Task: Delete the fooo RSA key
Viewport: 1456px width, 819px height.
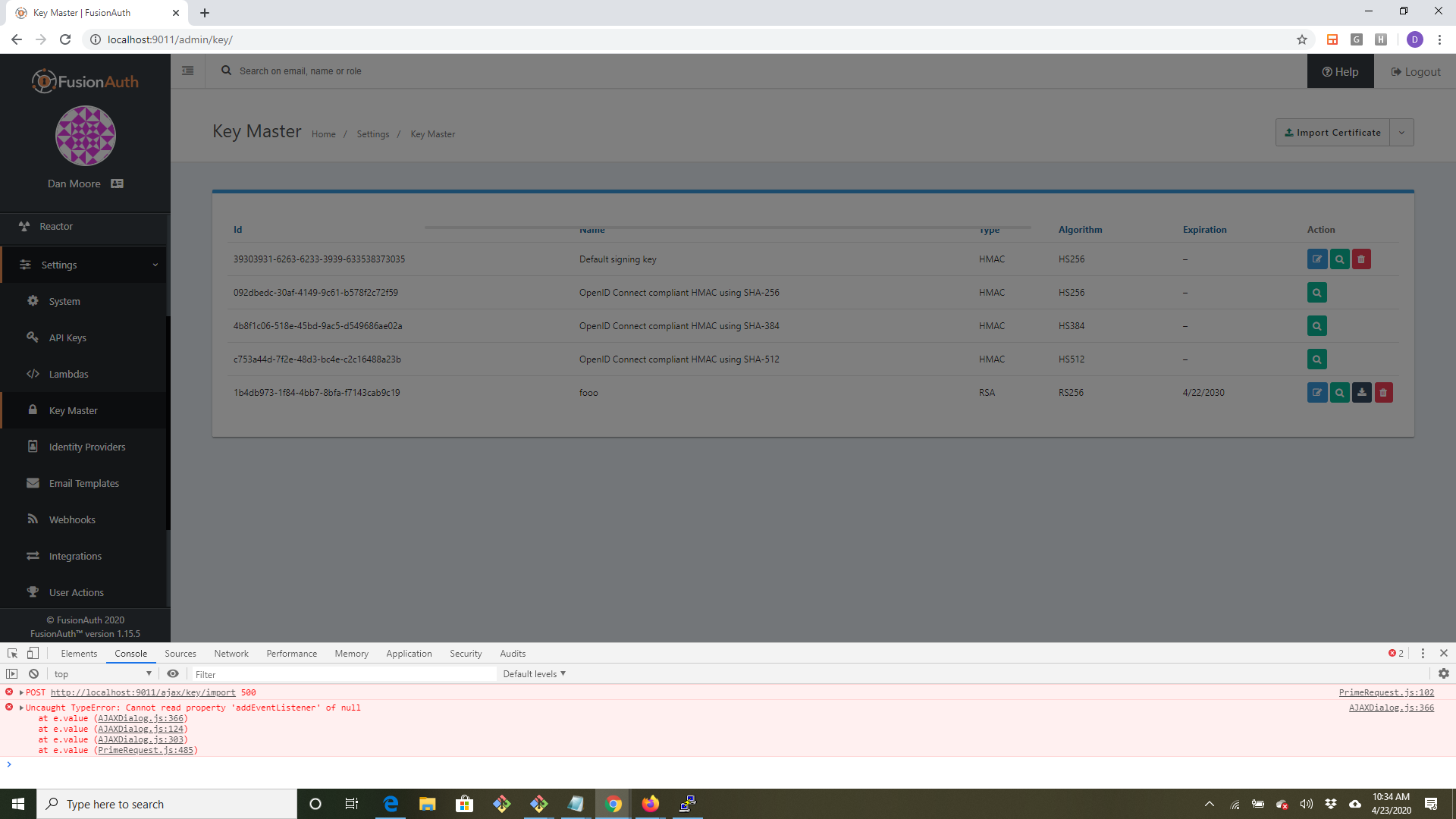Action: (x=1384, y=392)
